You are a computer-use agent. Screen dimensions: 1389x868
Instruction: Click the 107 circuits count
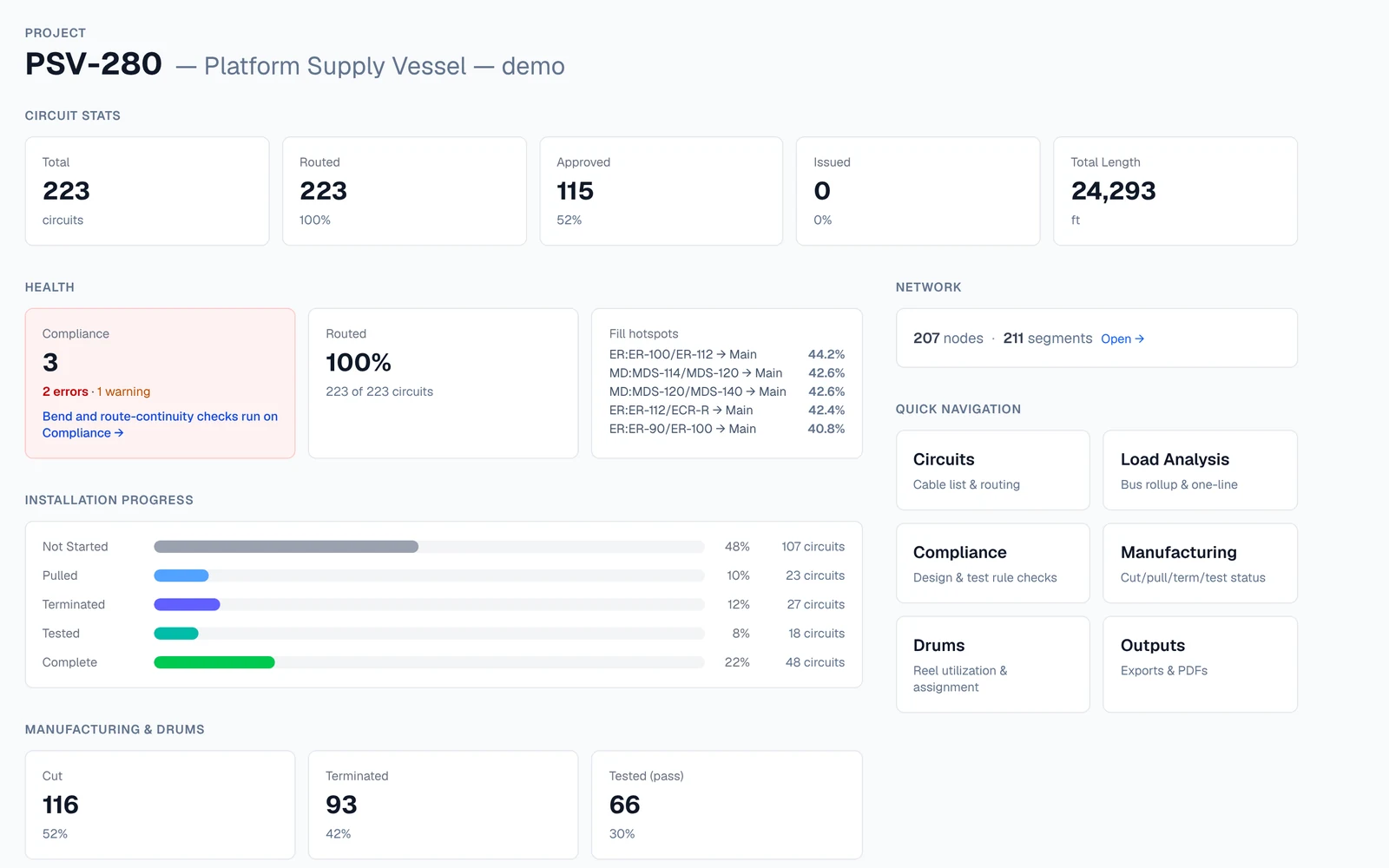[x=813, y=547]
